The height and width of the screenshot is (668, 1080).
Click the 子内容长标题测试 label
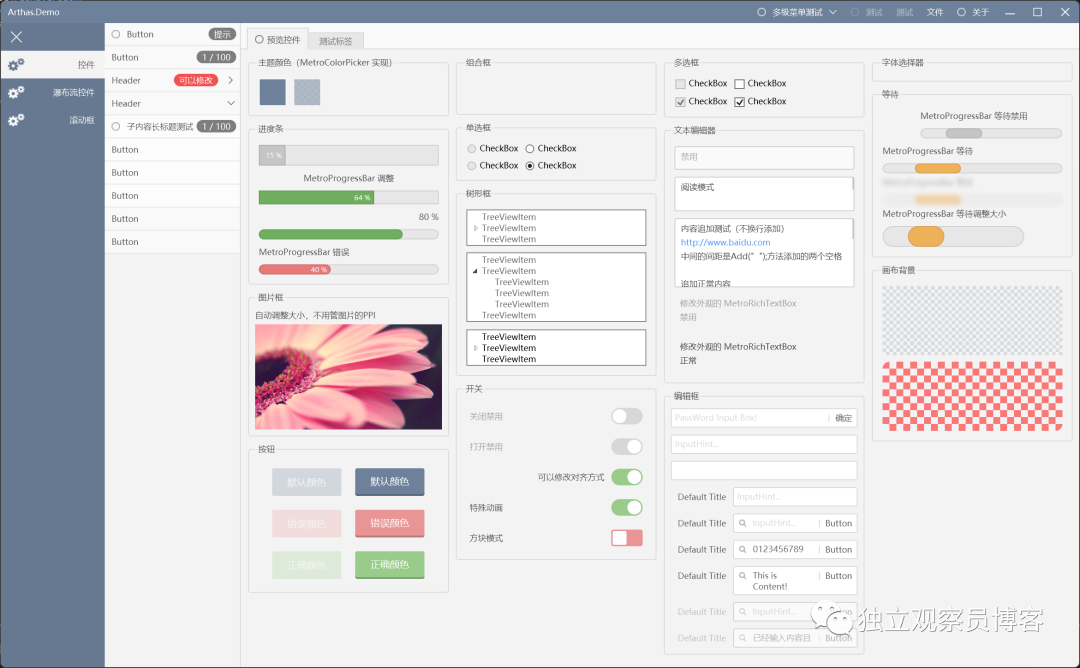point(160,127)
